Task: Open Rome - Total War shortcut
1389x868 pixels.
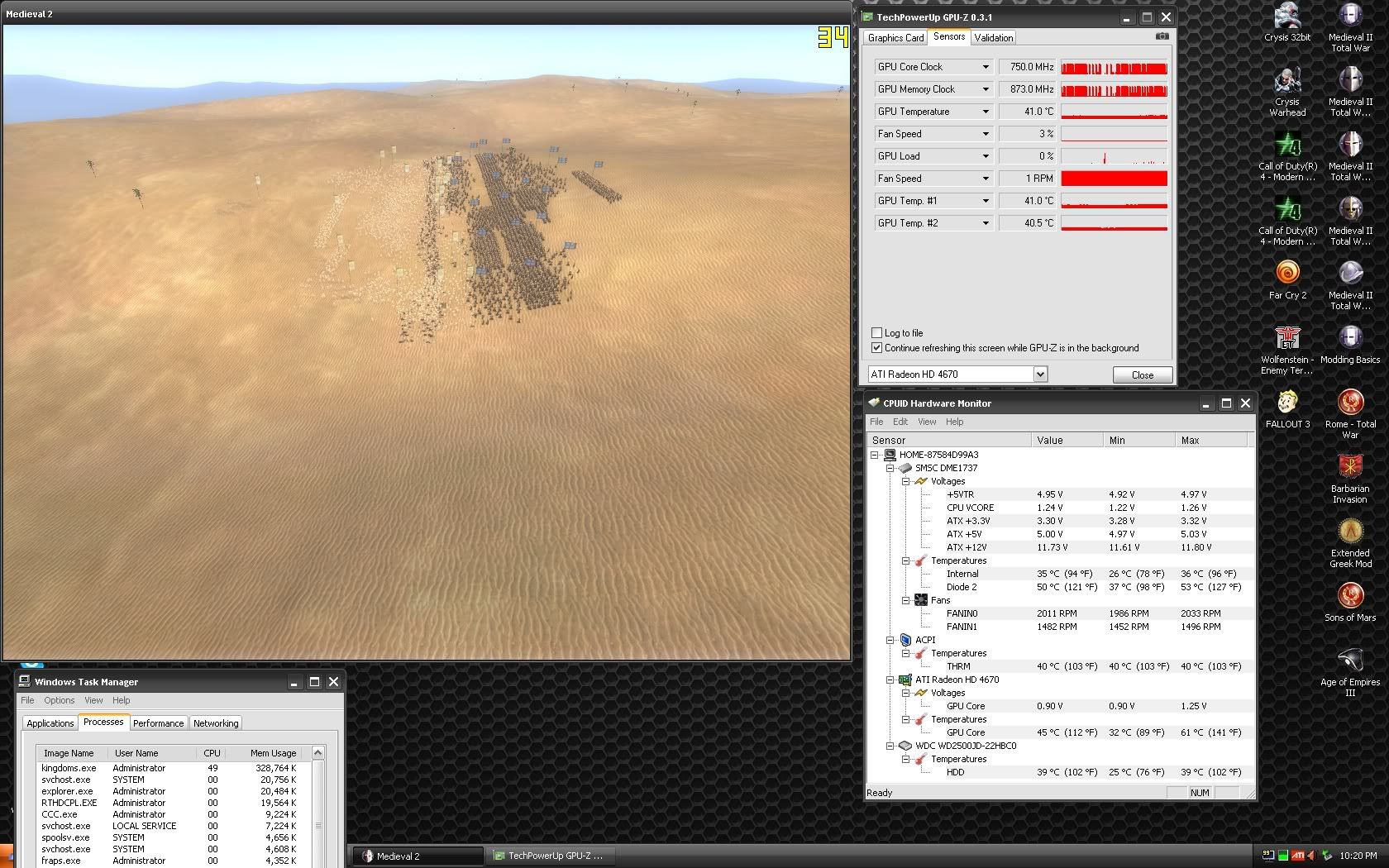Action: point(1350,403)
